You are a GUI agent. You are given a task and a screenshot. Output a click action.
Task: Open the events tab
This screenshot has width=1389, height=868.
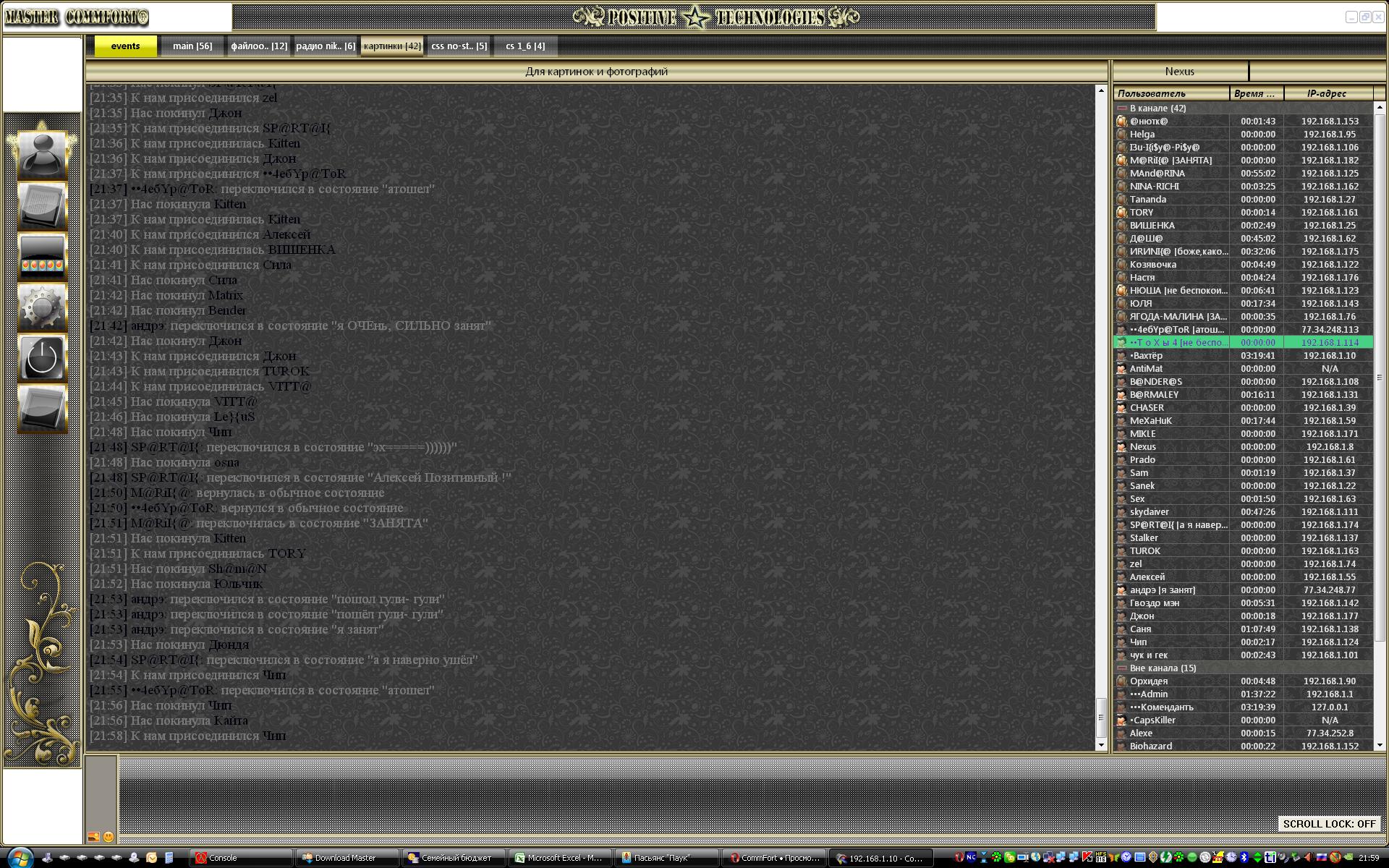pos(125,46)
